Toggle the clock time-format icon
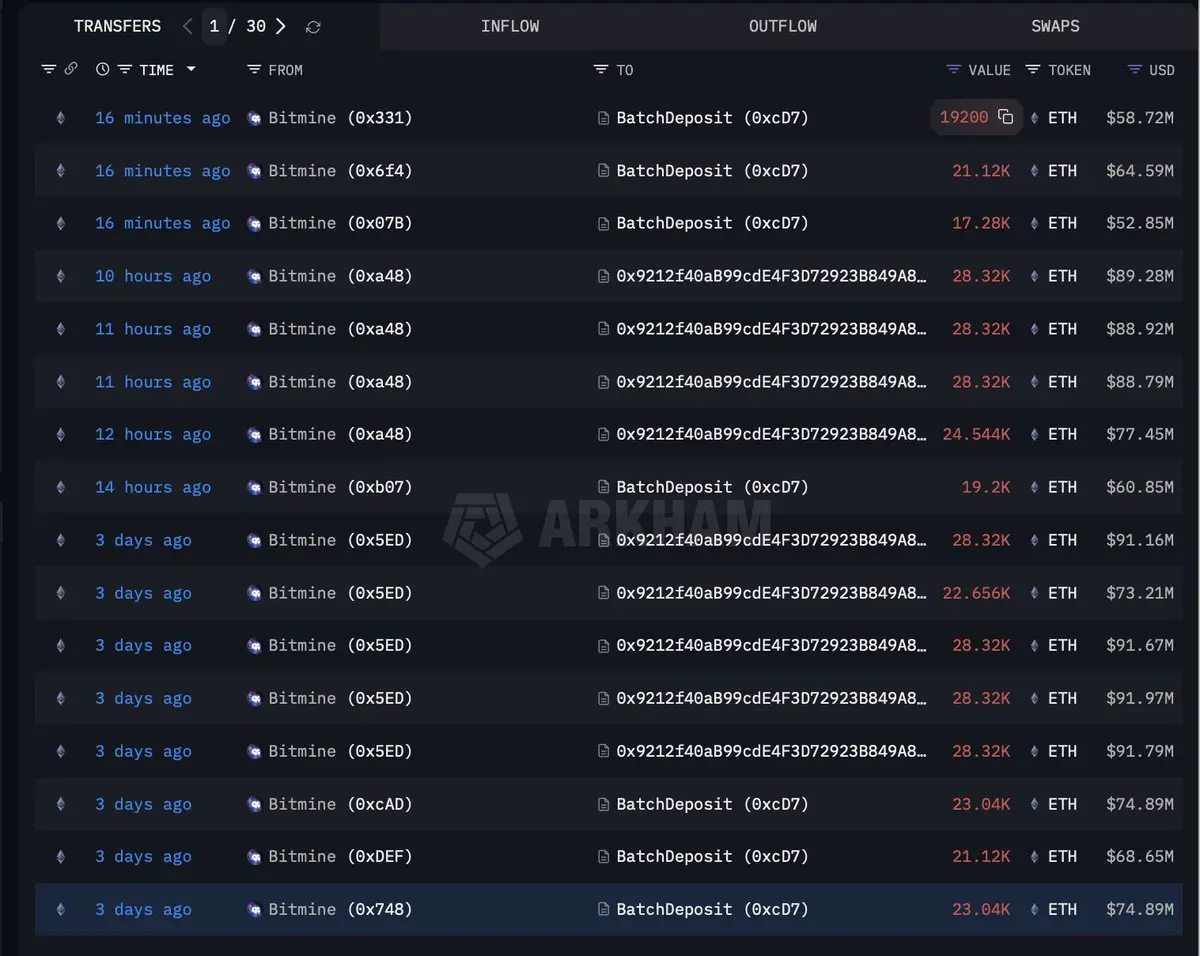This screenshot has height=956, width=1200. (x=102, y=70)
